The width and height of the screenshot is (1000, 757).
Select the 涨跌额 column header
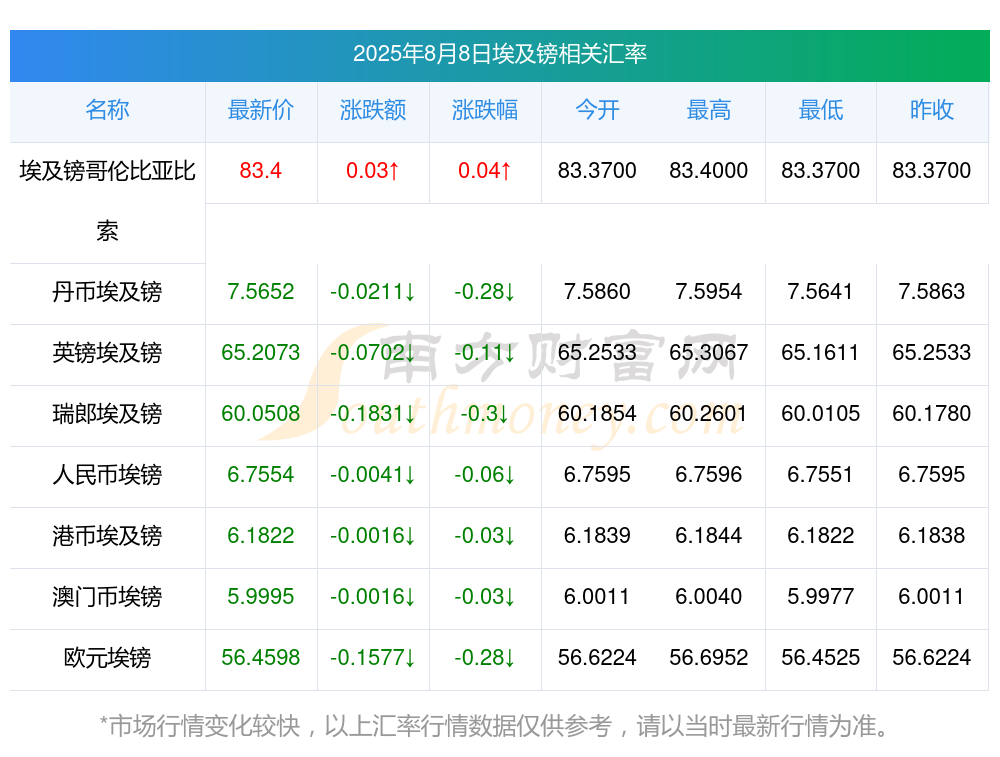[372, 110]
